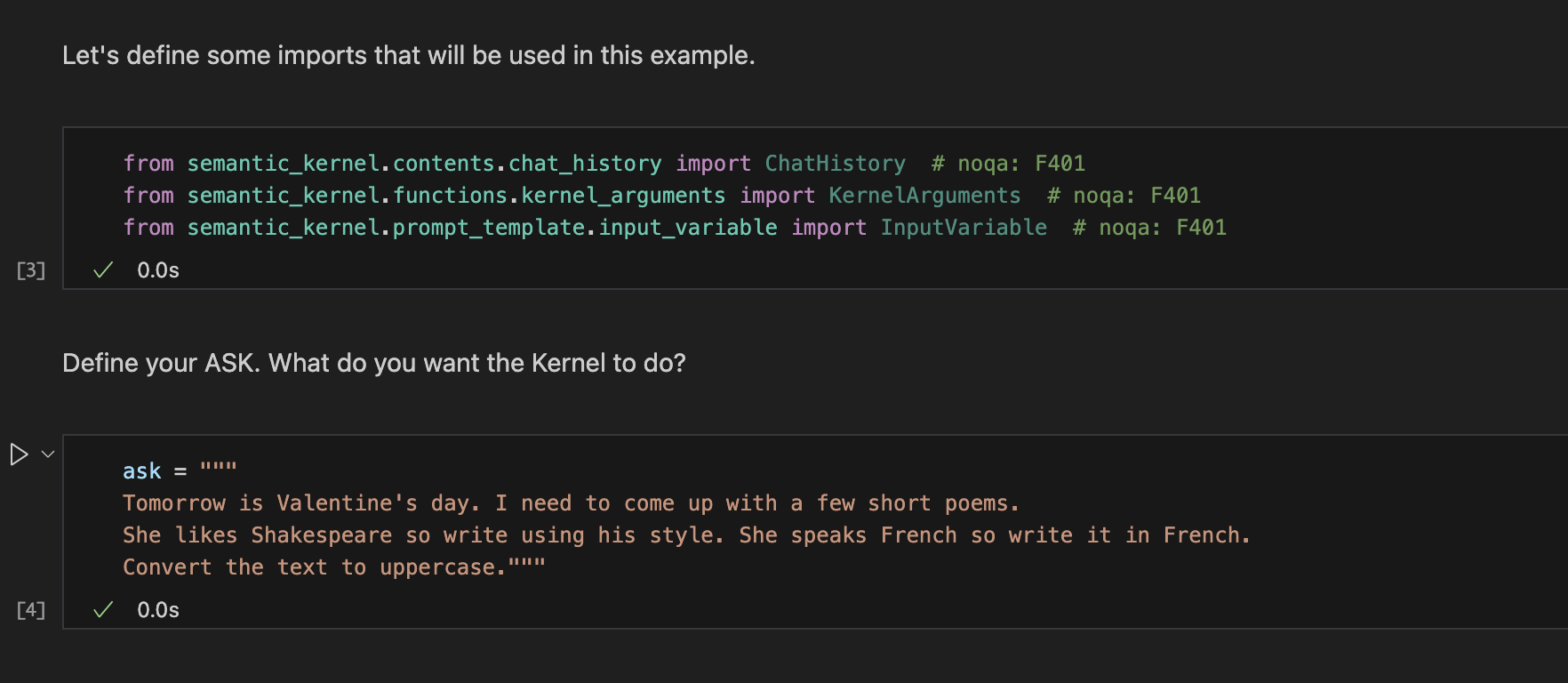The image size is (1568, 683).
Task: Click the prompt_template module name
Action: [488, 228]
